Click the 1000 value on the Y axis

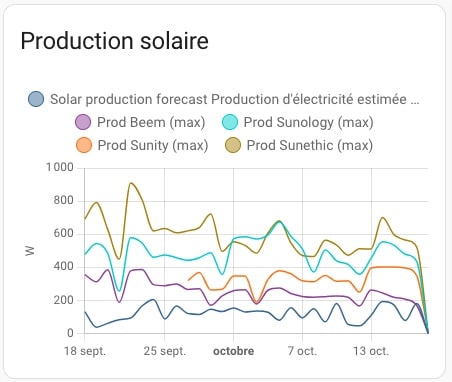[x=60, y=167]
